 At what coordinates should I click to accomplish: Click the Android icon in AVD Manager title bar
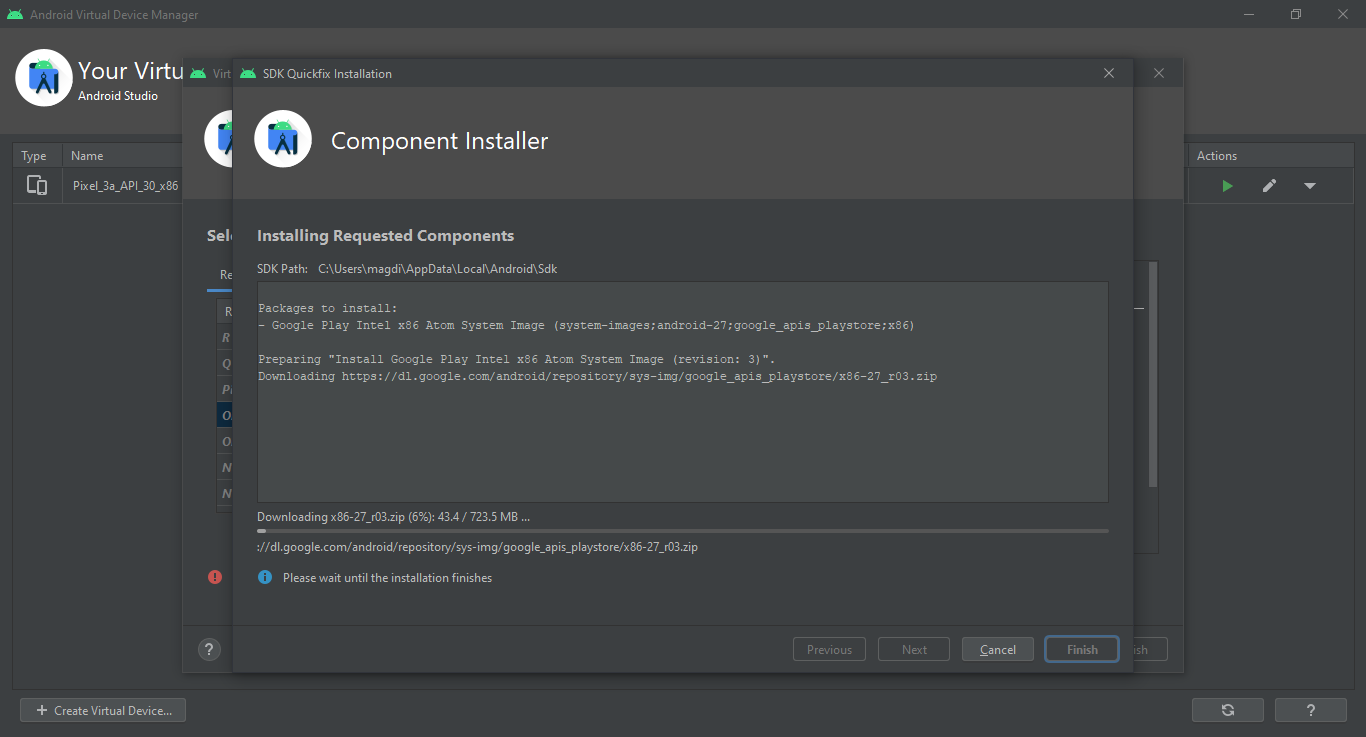(15, 14)
